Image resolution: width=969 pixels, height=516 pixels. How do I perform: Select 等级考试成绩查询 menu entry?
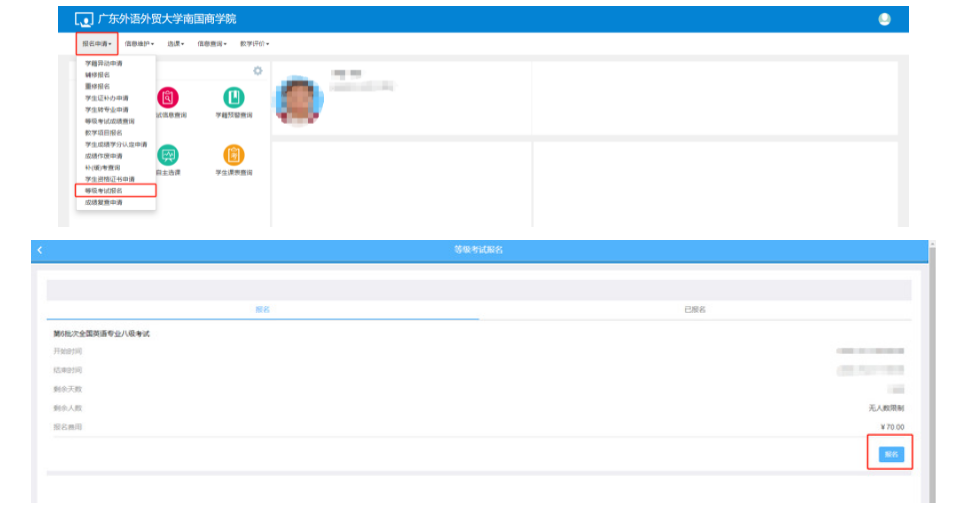110,122
